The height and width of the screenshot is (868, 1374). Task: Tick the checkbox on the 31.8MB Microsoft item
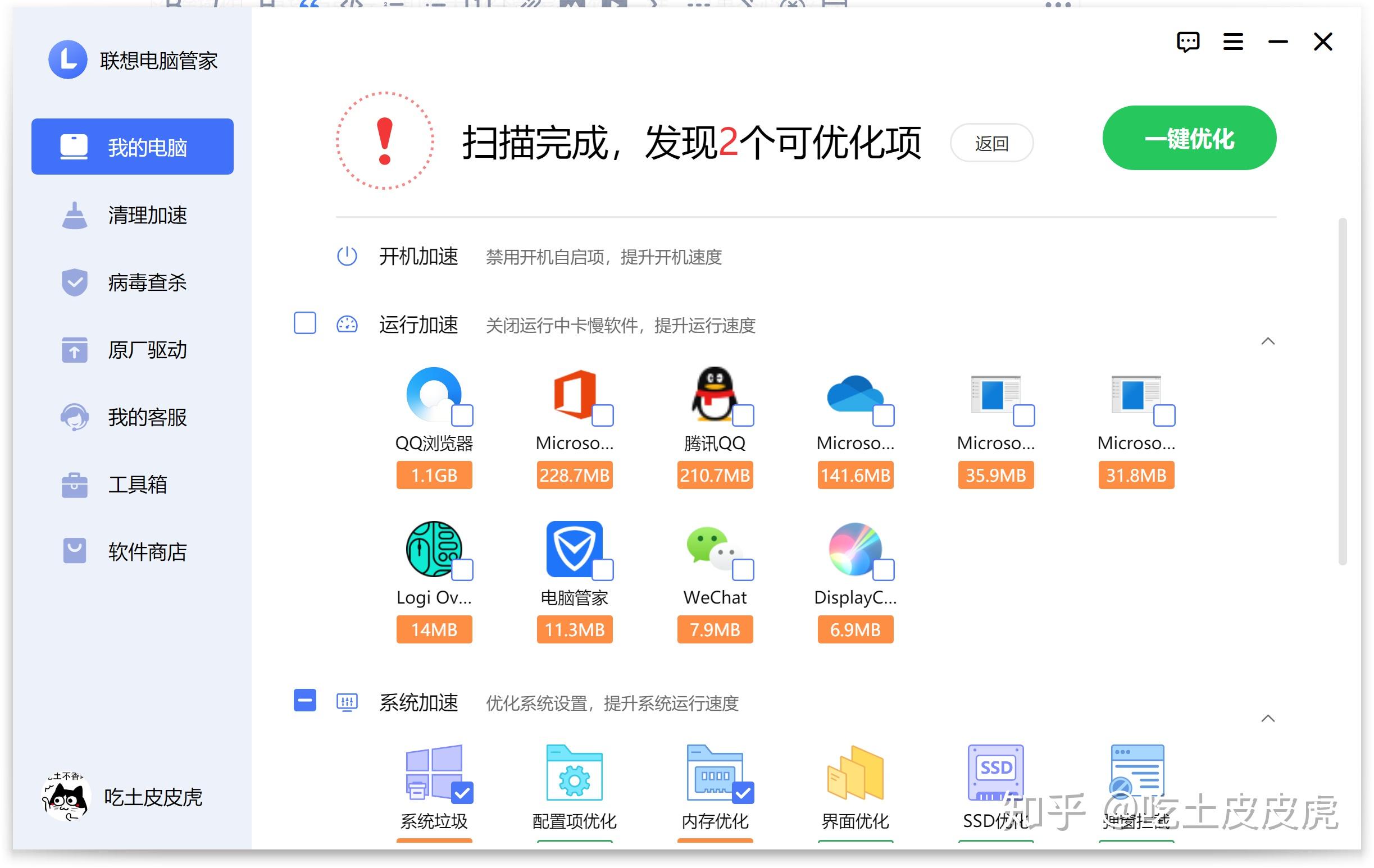(x=1164, y=415)
